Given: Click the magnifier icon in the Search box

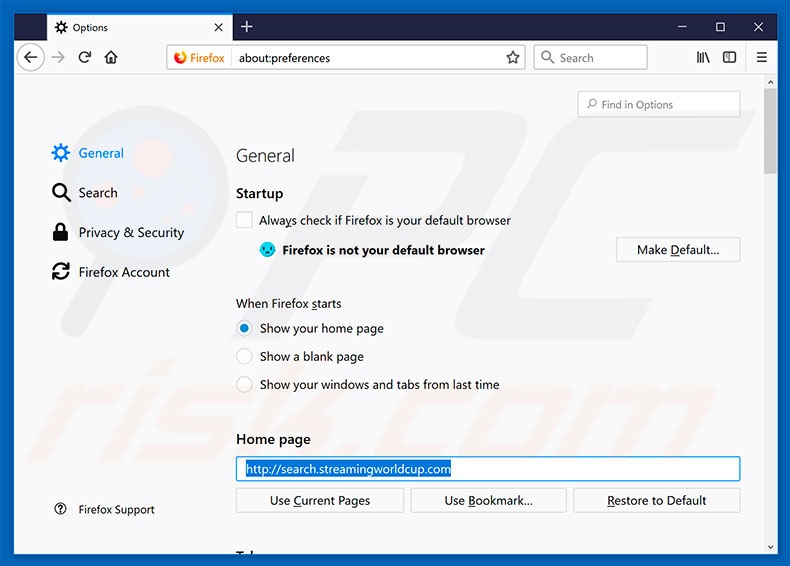Looking at the screenshot, I should [x=547, y=57].
